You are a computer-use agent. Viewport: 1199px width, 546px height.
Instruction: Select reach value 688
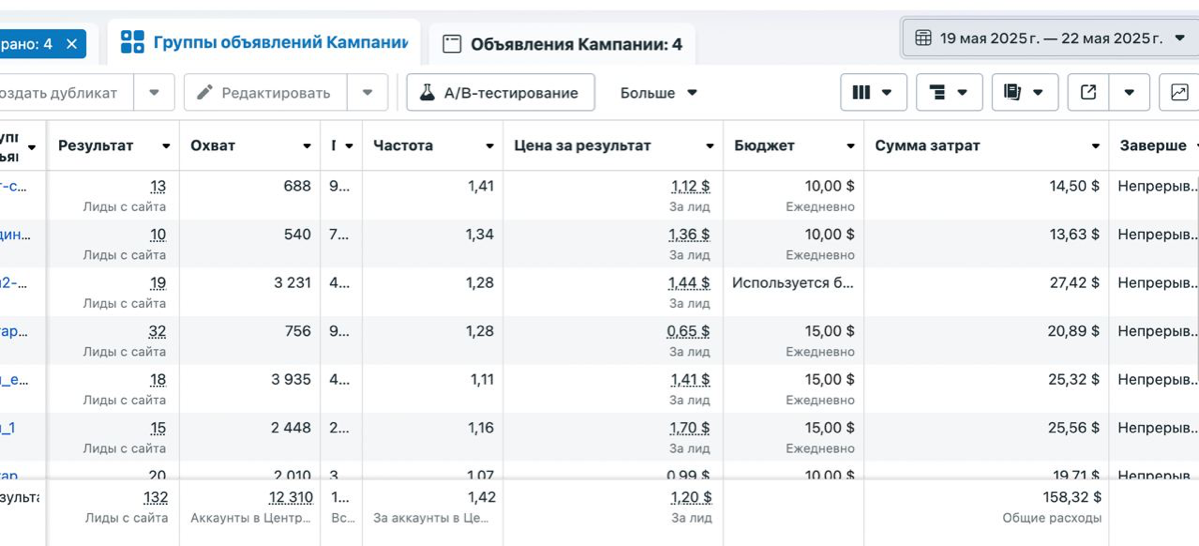click(297, 186)
